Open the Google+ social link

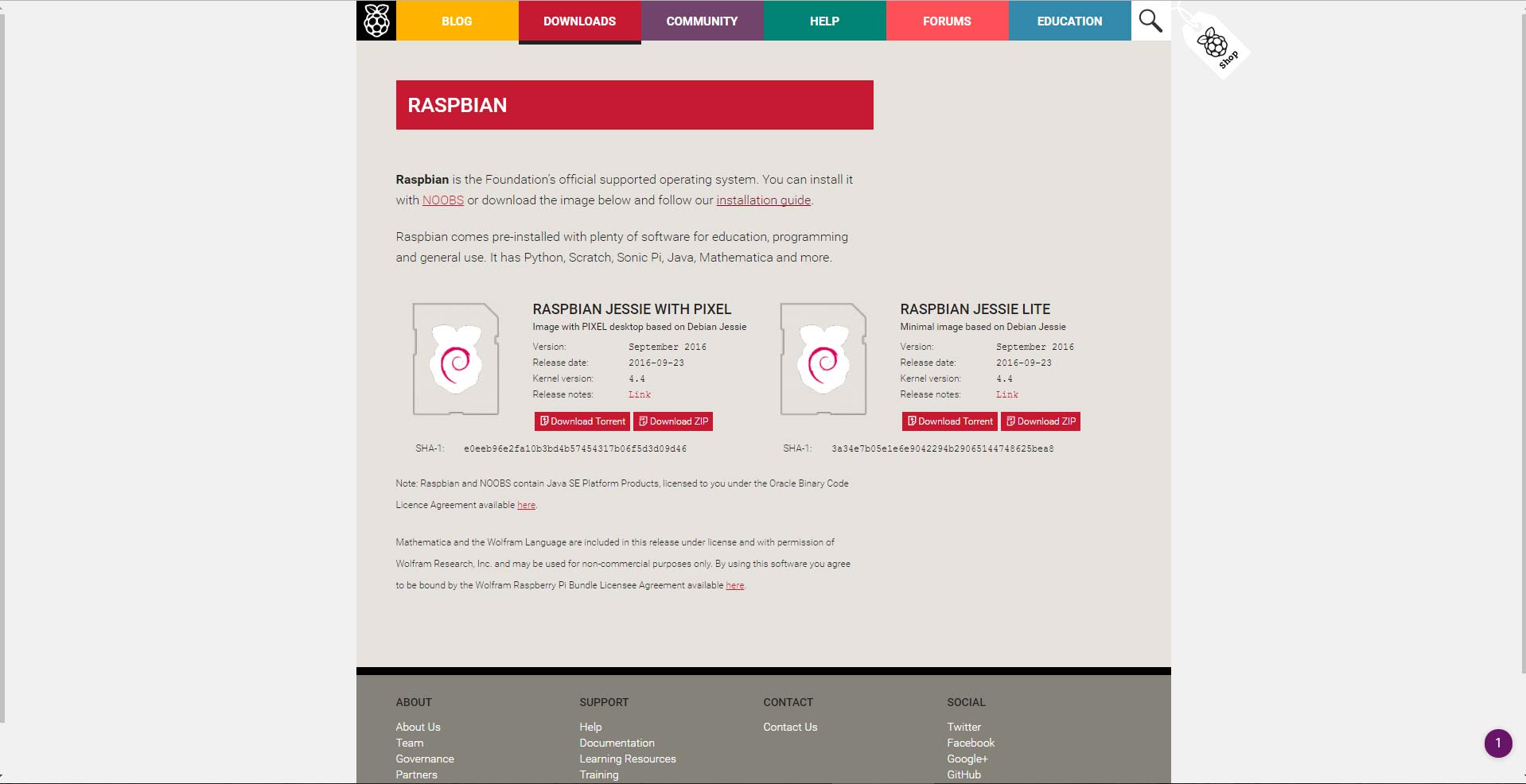[x=967, y=759]
